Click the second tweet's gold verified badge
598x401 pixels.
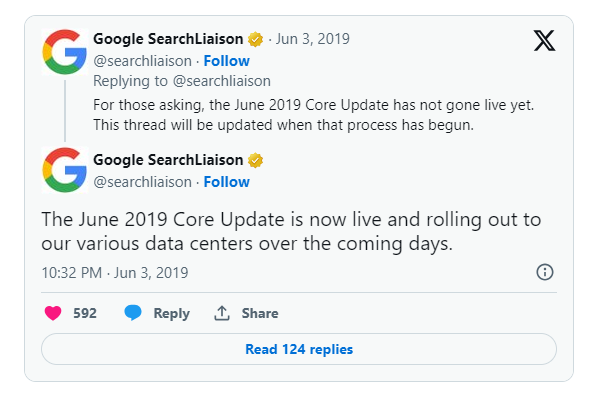pyautogui.click(x=255, y=160)
